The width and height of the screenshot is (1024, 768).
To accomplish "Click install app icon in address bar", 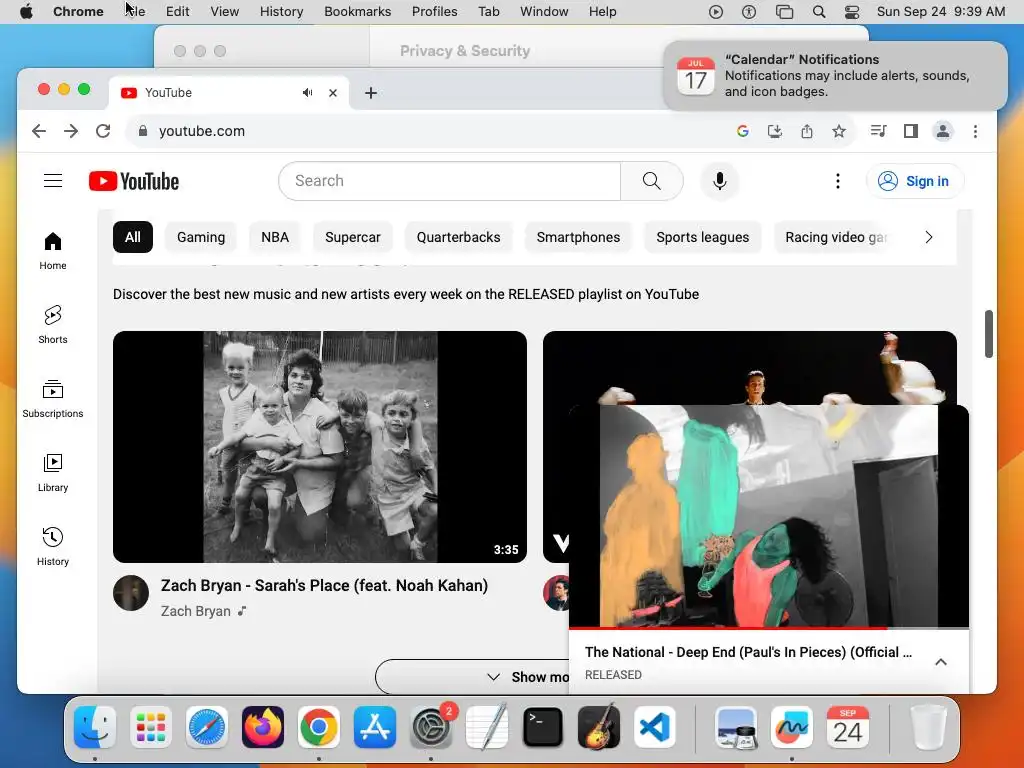I will 775,131.
